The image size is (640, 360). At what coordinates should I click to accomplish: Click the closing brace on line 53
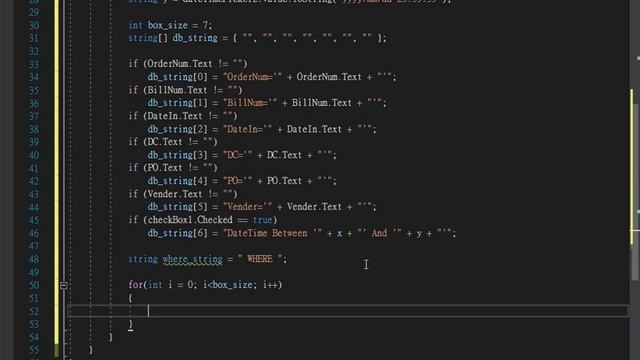pos(131,324)
